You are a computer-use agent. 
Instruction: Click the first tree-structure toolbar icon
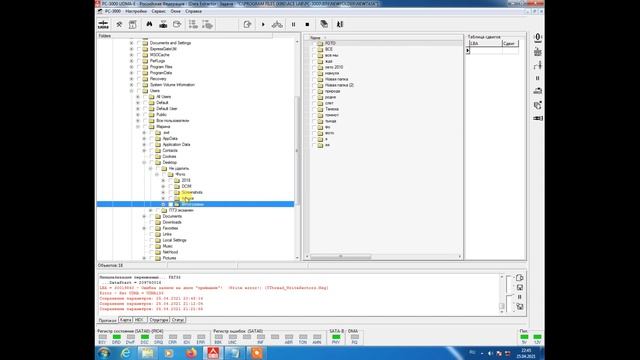pos(193,24)
